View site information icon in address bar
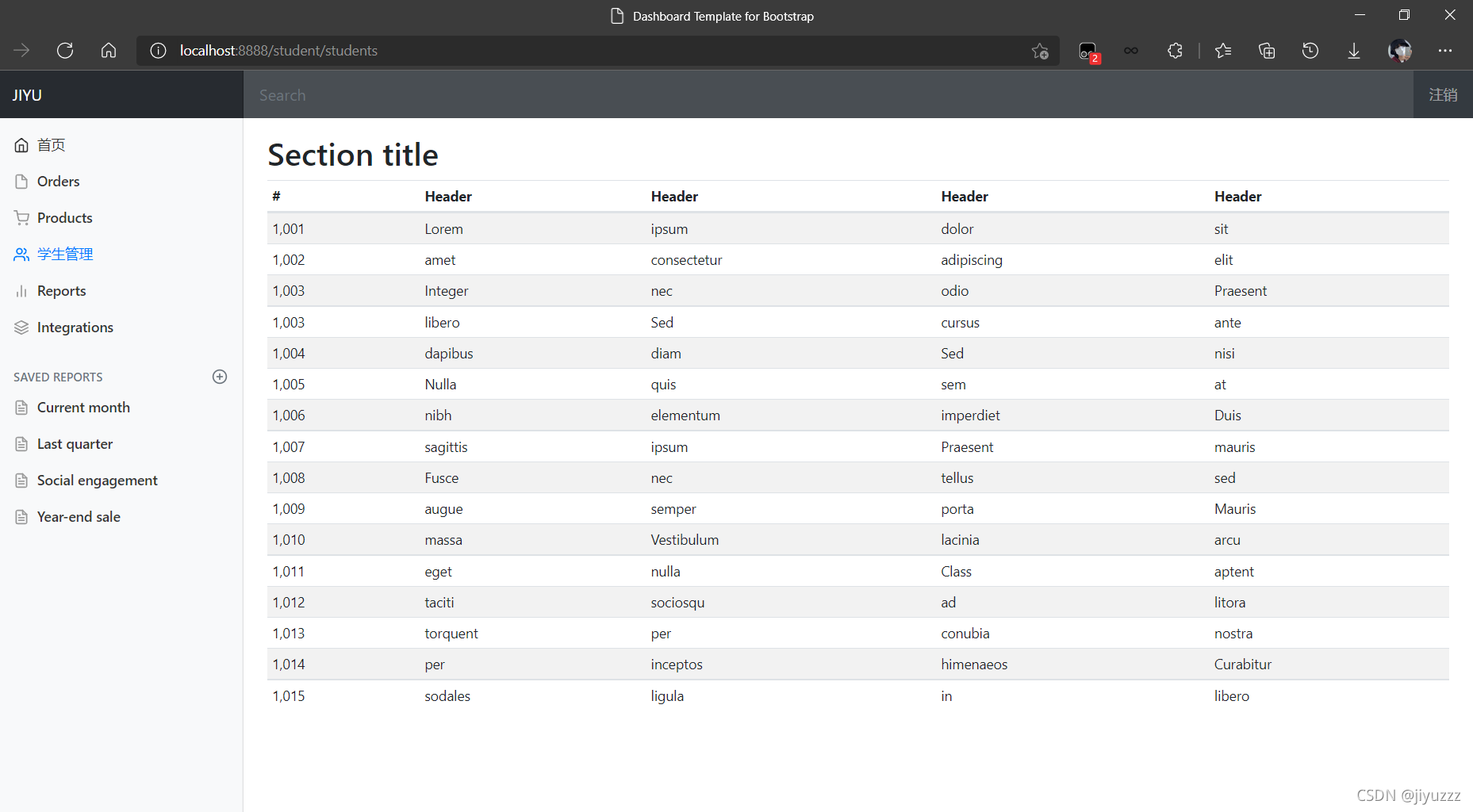 coord(159,51)
